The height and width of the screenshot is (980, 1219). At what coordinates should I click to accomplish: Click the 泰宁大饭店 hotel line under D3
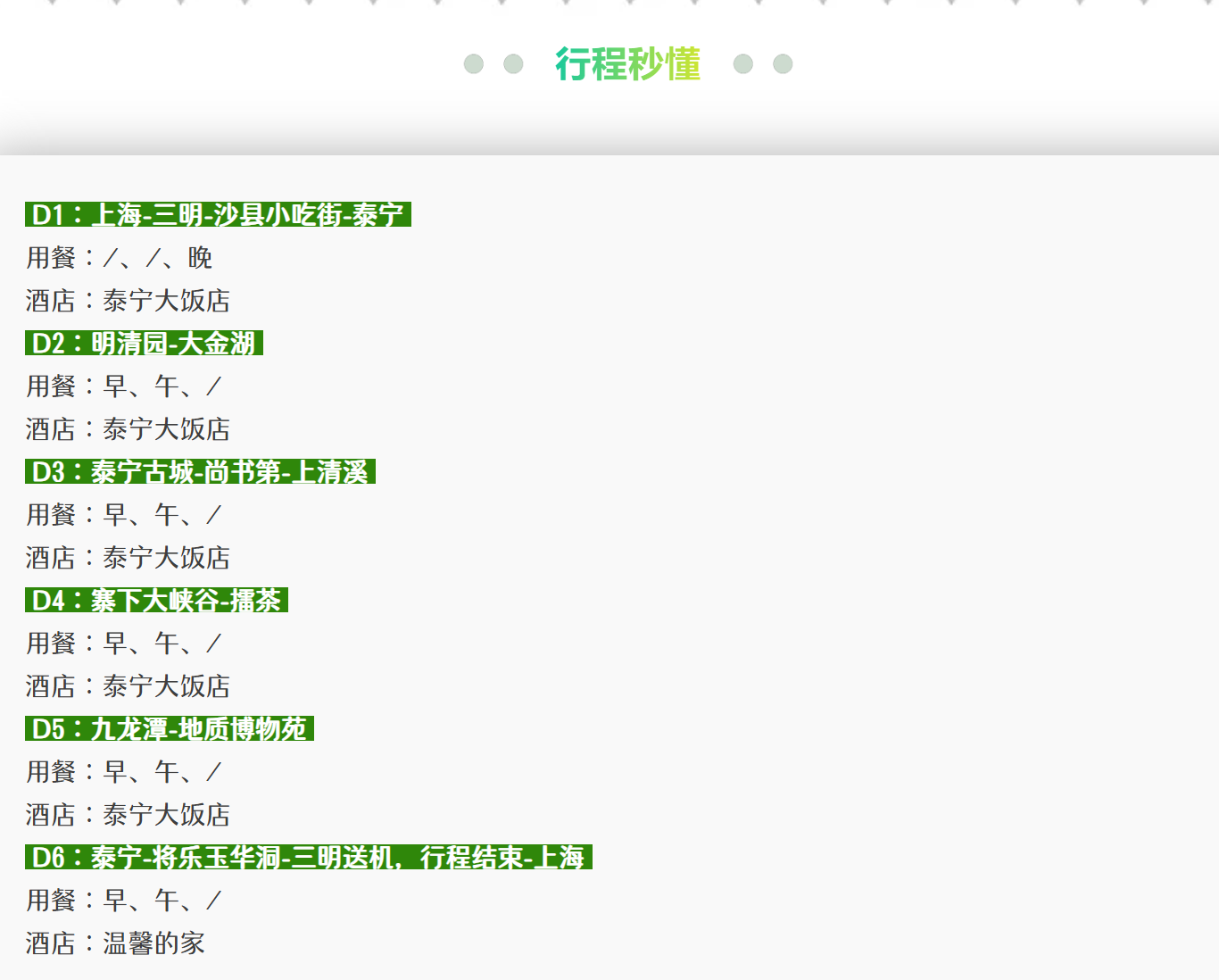[x=128, y=558]
